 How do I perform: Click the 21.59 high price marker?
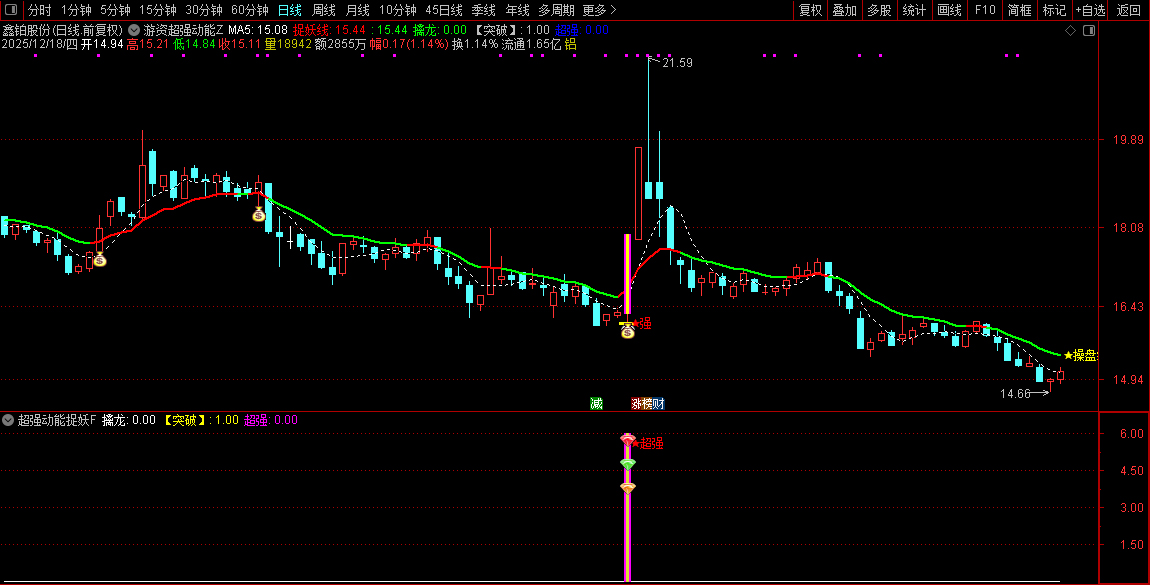[677, 63]
